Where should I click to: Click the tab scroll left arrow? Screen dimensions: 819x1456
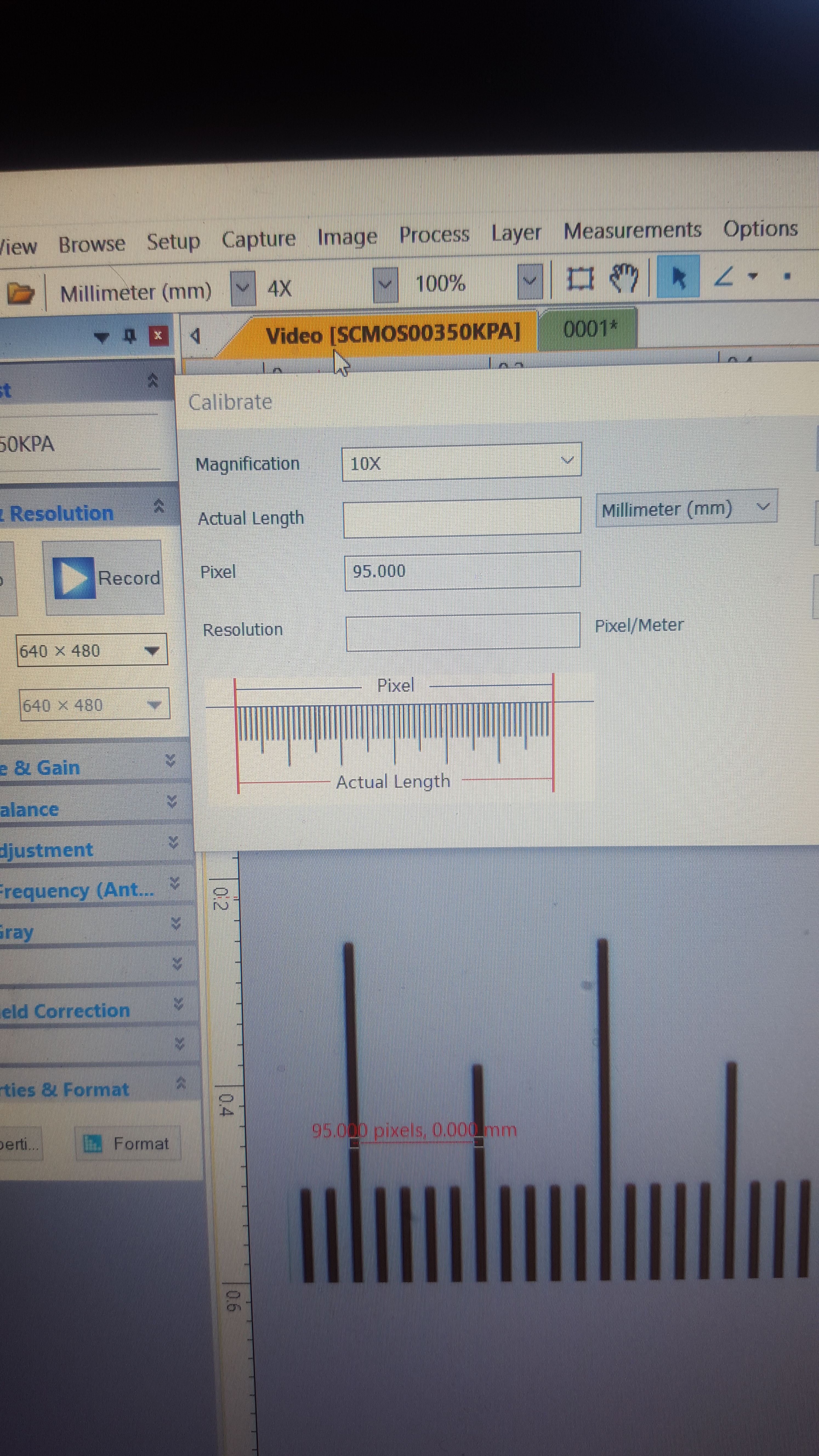tap(195, 336)
